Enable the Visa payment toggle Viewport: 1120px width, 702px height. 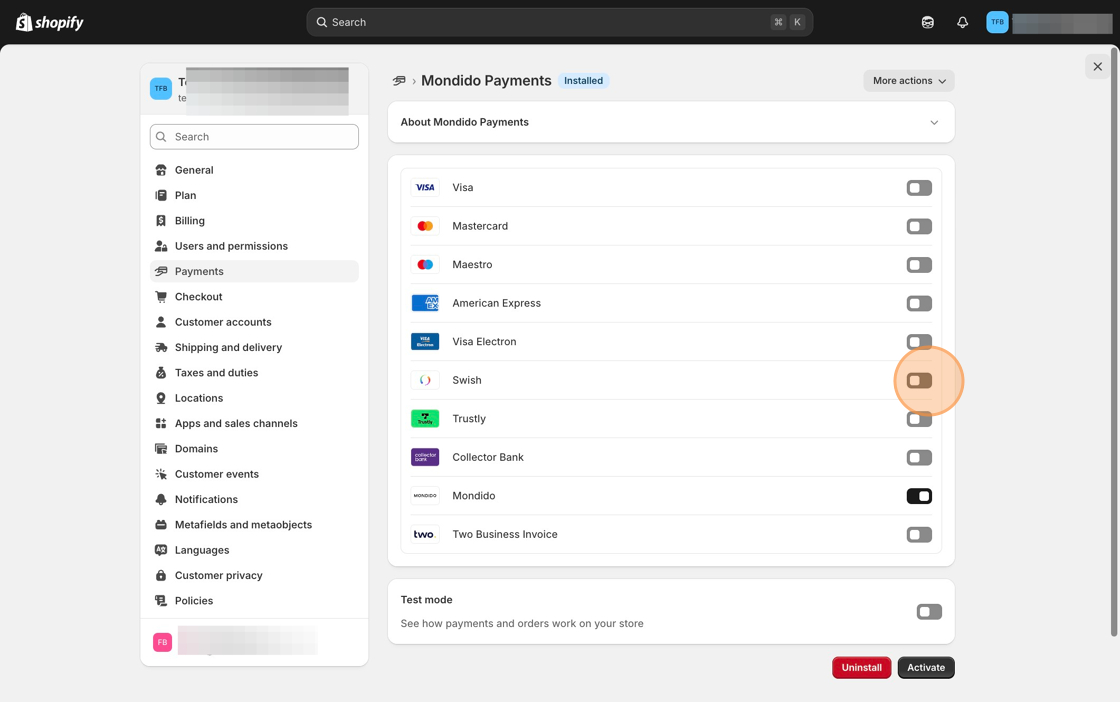pyautogui.click(x=919, y=188)
